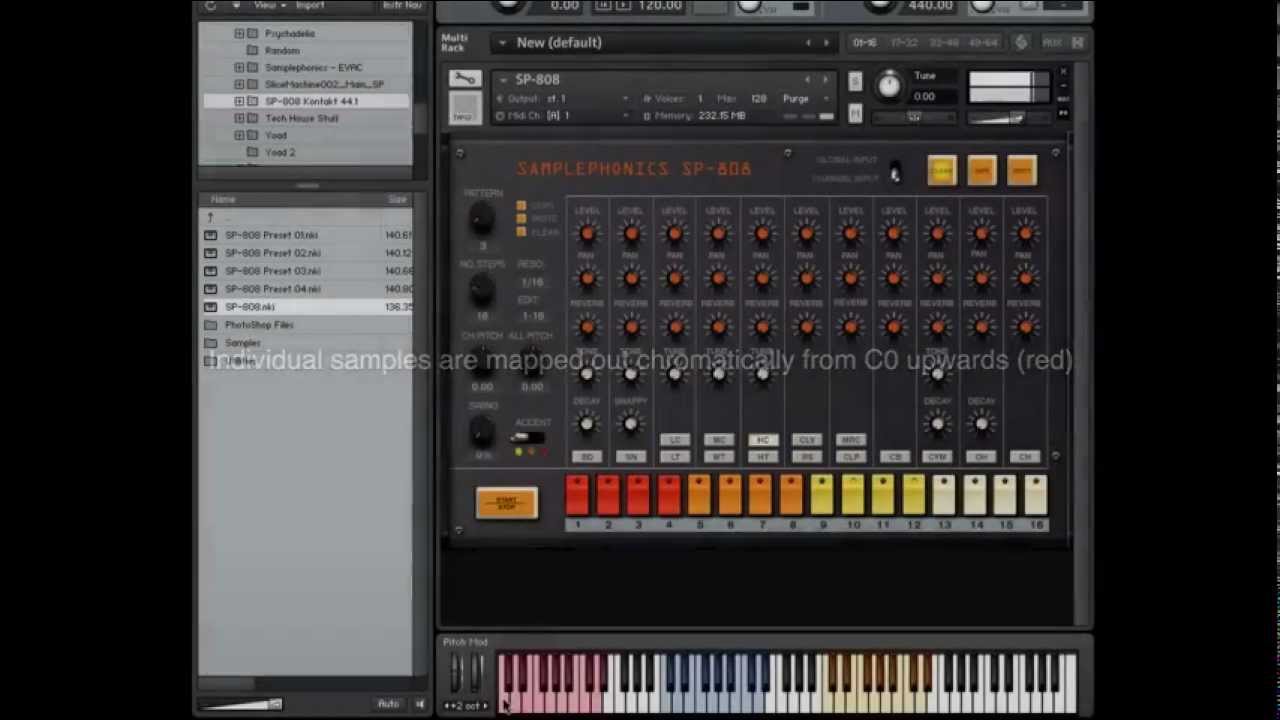Click the Solo S button on SP-808
The width and height of the screenshot is (1280, 720).
pyautogui.click(x=855, y=81)
